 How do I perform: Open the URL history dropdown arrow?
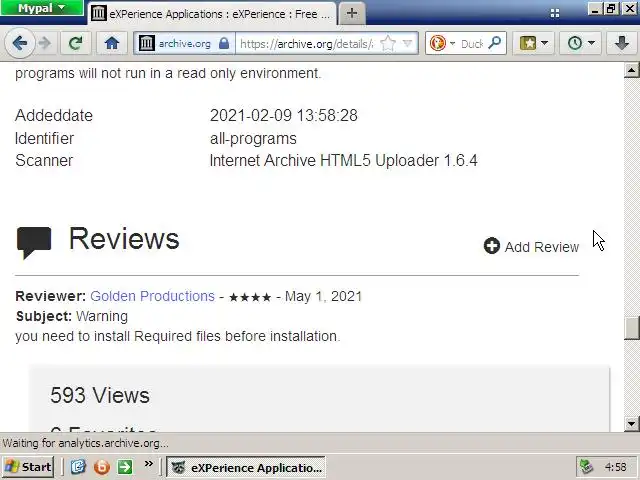pos(407,43)
